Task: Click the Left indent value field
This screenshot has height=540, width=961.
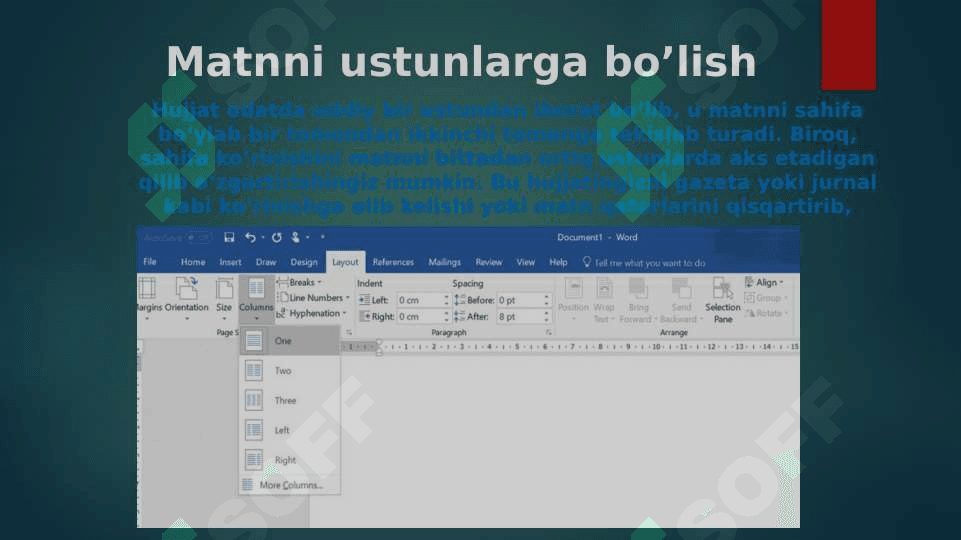Action: pos(419,300)
